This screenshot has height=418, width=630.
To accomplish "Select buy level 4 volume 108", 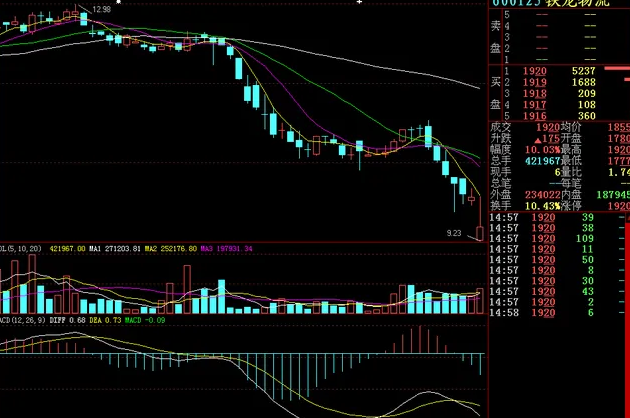I will (x=587, y=105).
